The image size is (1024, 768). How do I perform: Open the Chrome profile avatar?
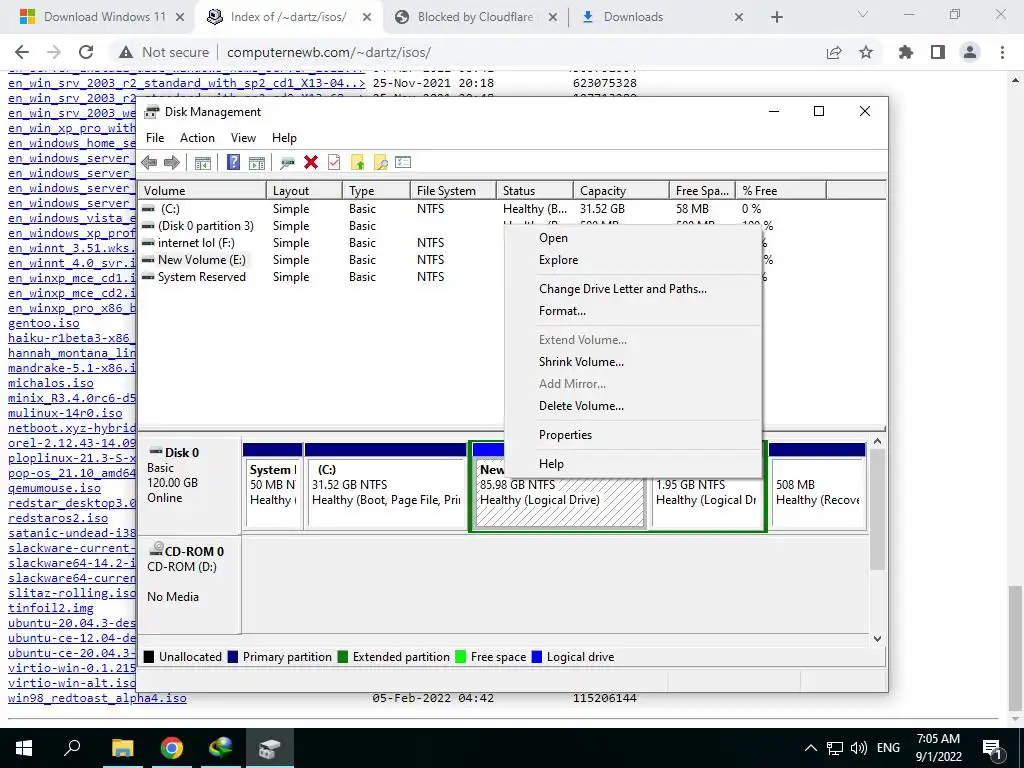[970, 52]
